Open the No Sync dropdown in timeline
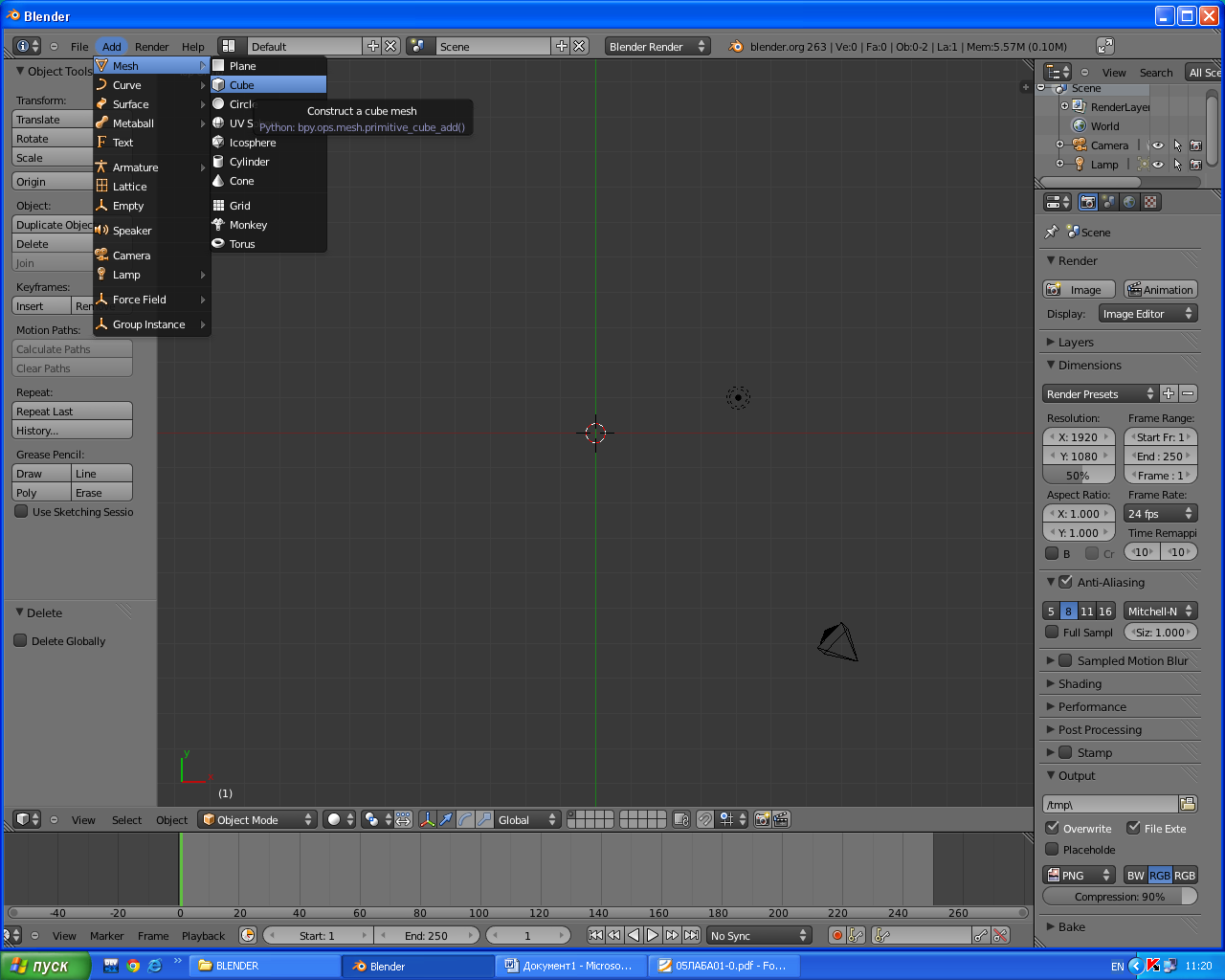The image size is (1225, 980). 759,935
